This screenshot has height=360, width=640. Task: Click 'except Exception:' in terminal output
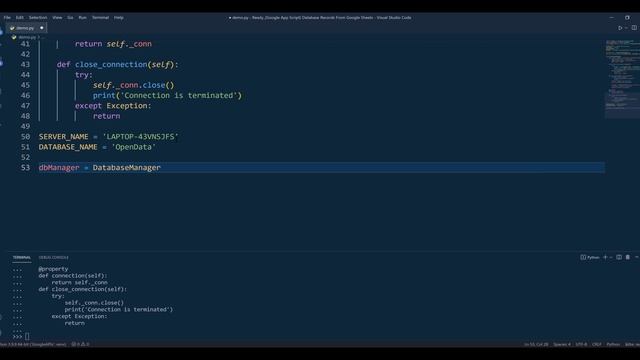pyautogui.click(x=79, y=316)
